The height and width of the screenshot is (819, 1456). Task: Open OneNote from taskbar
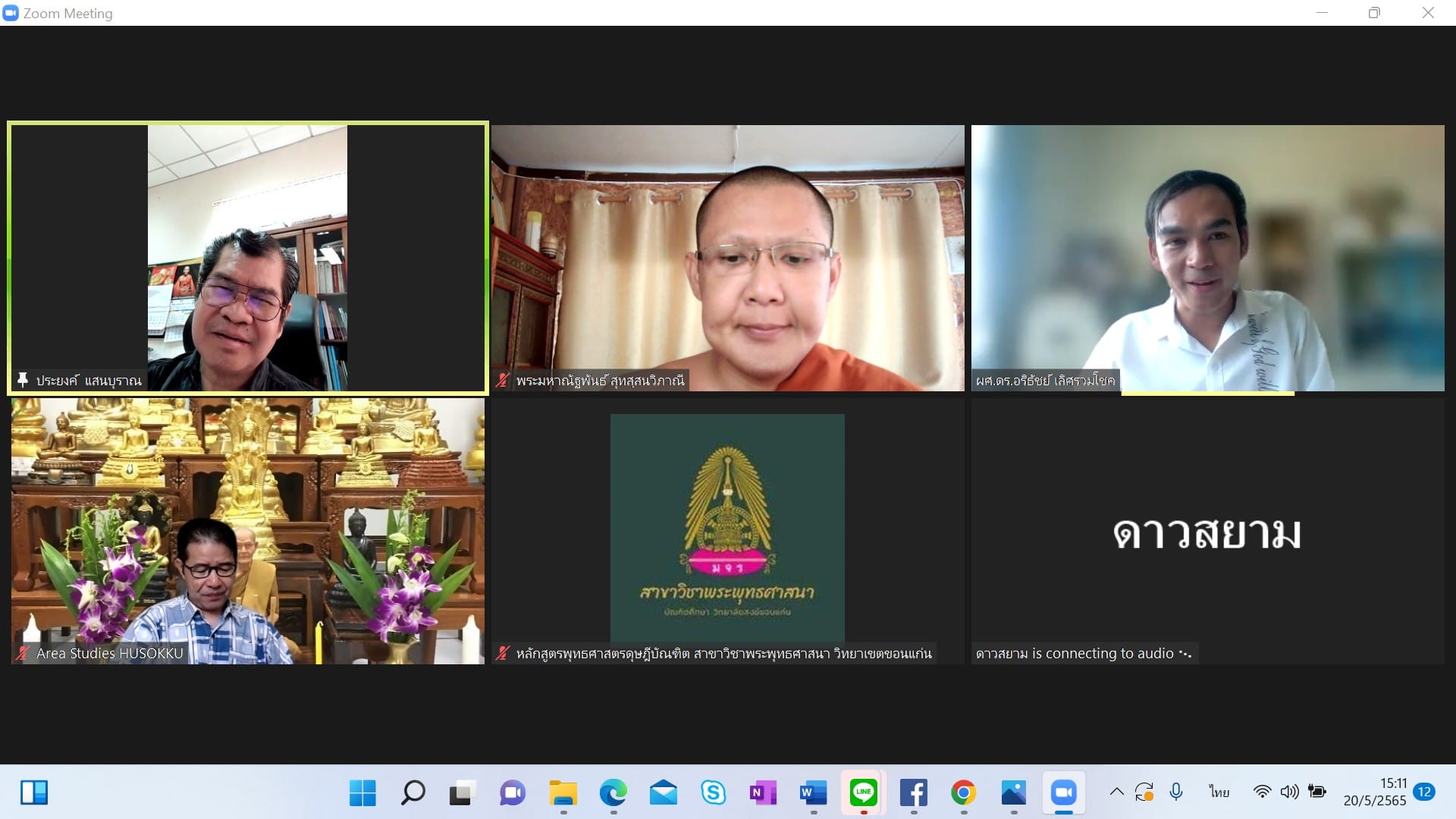click(x=763, y=792)
